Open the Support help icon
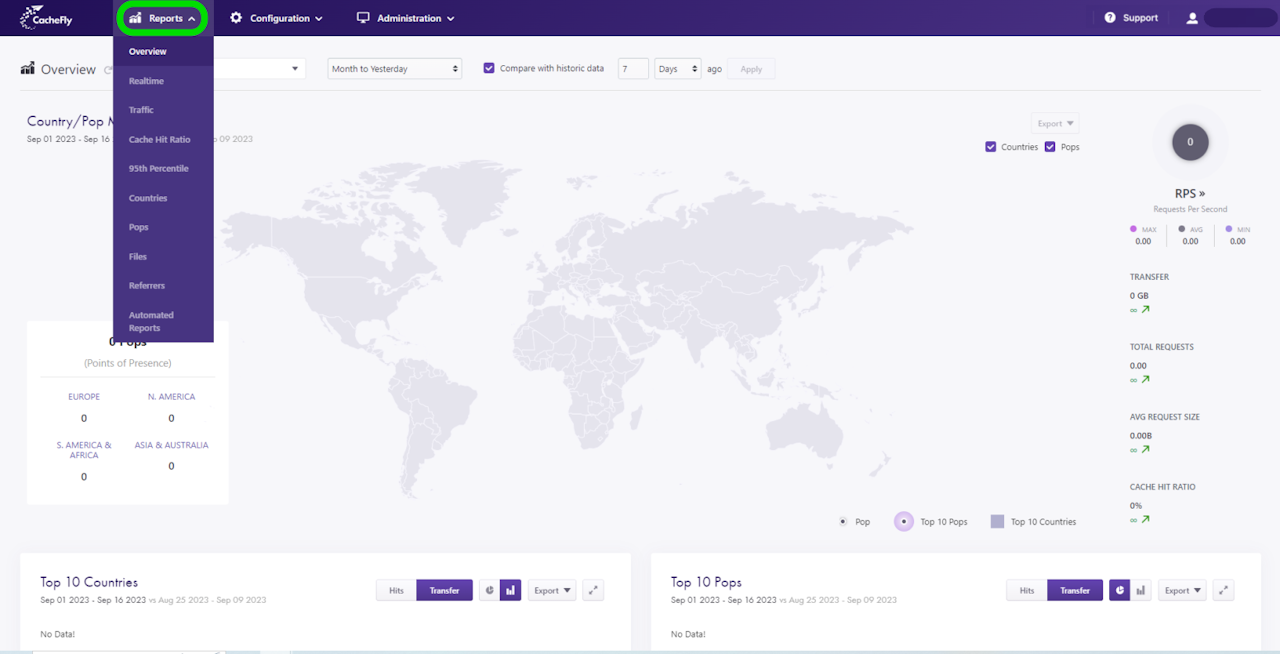The image size is (1280, 654). pos(1110,18)
